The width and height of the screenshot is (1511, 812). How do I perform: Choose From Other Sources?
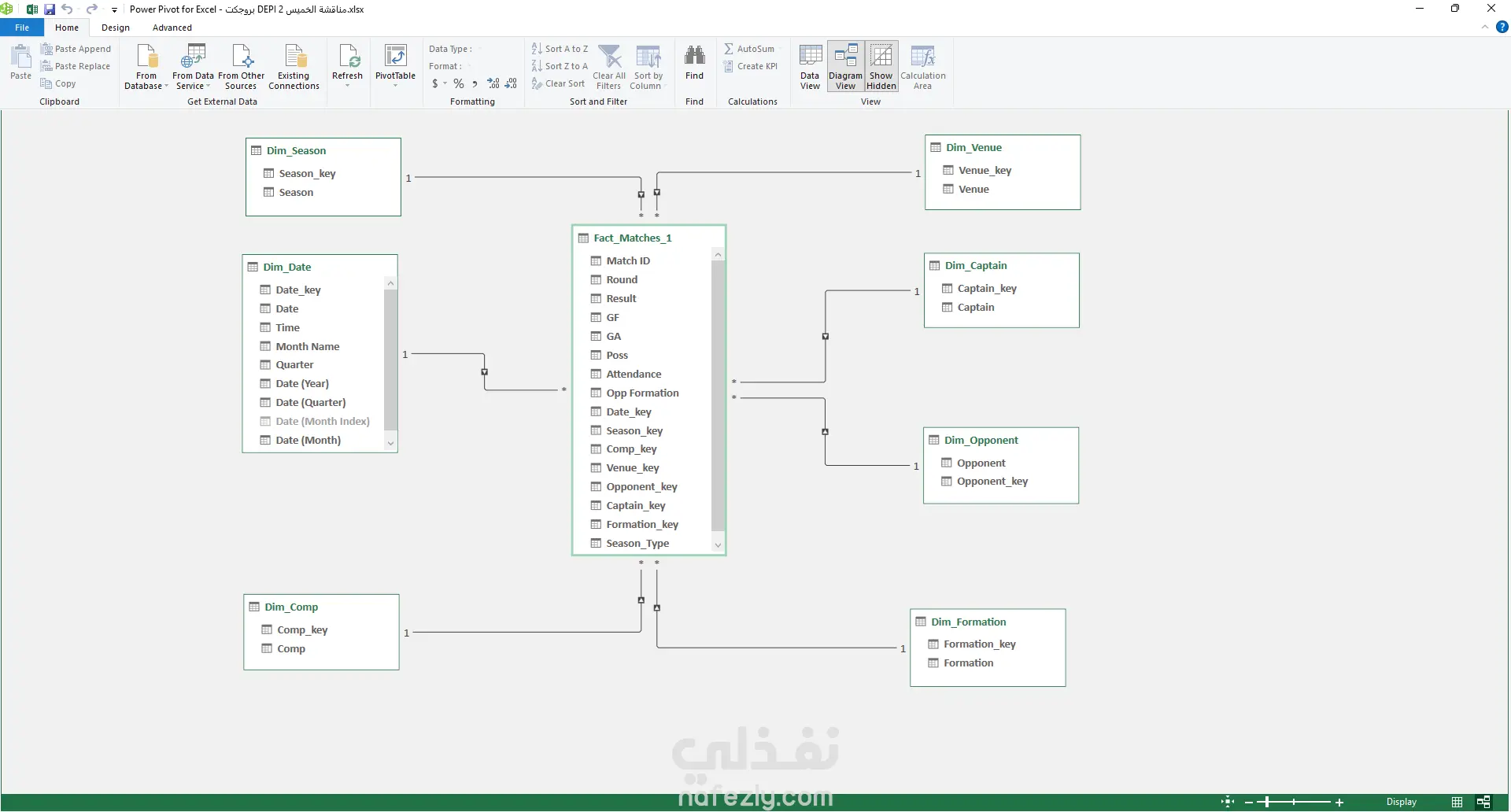pyautogui.click(x=241, y=67)
